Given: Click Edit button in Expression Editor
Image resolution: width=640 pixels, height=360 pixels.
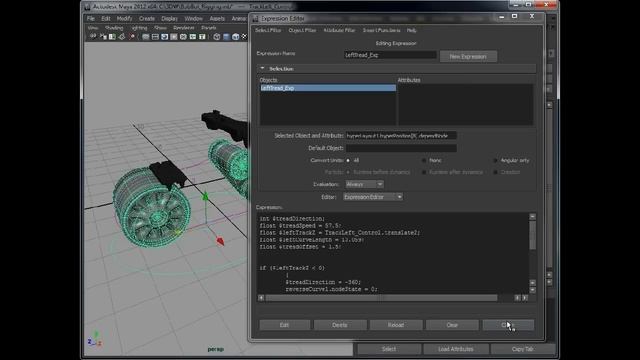Looking at the screenshot, I should (284, 325).
